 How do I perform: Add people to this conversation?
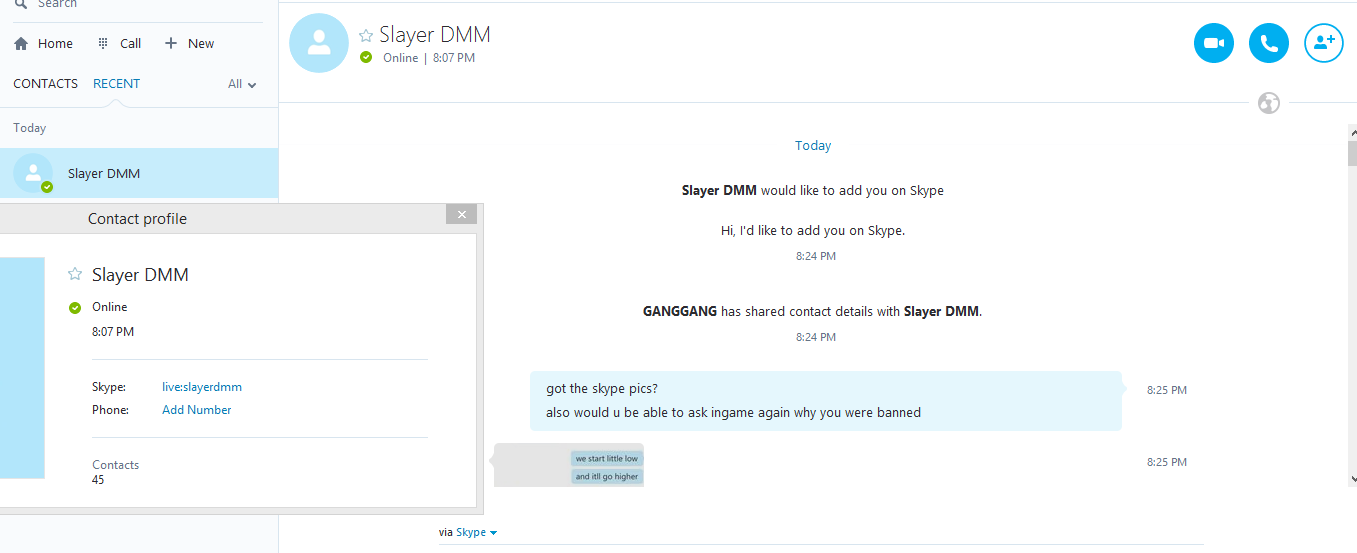click(1324, 43)
